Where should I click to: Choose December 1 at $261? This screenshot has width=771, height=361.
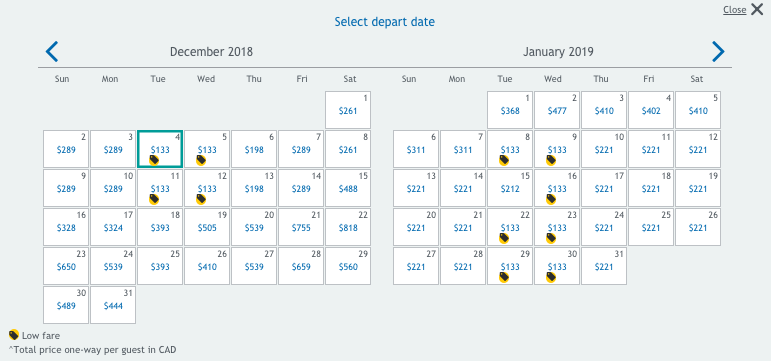pos(348,110)
